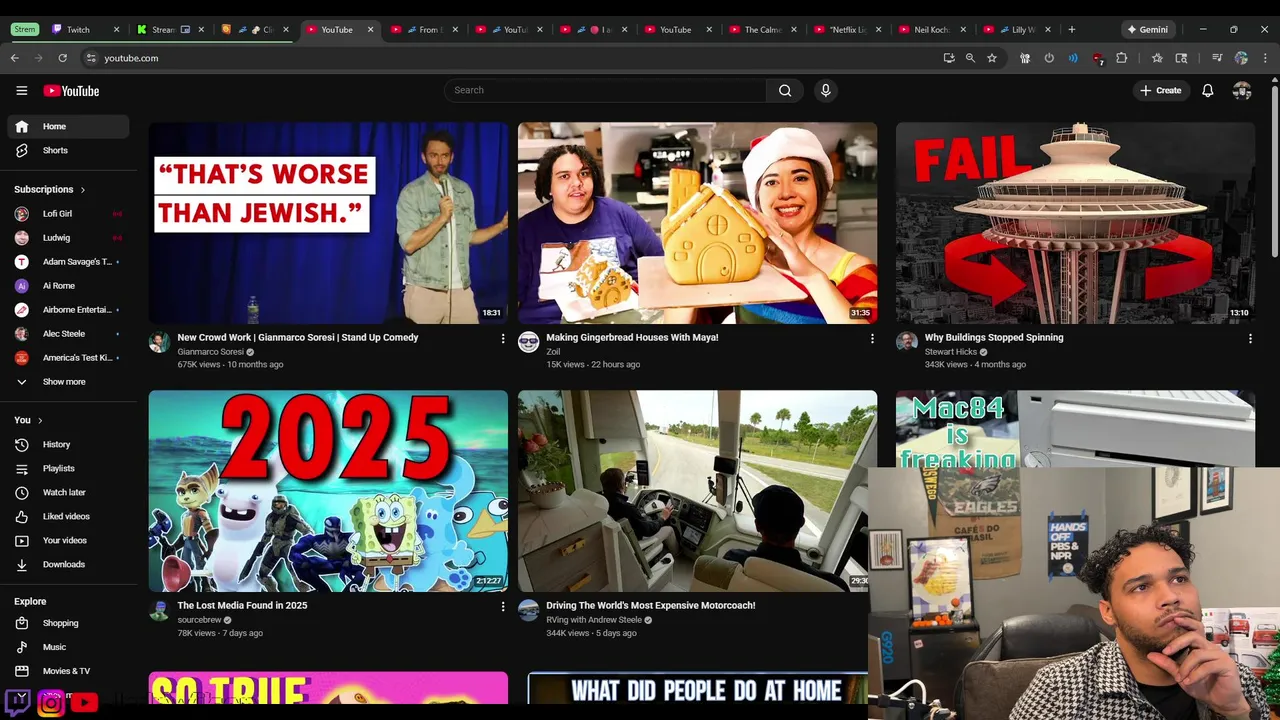Click the Stewart Hicks channel avatar

[x=907, y=342]
